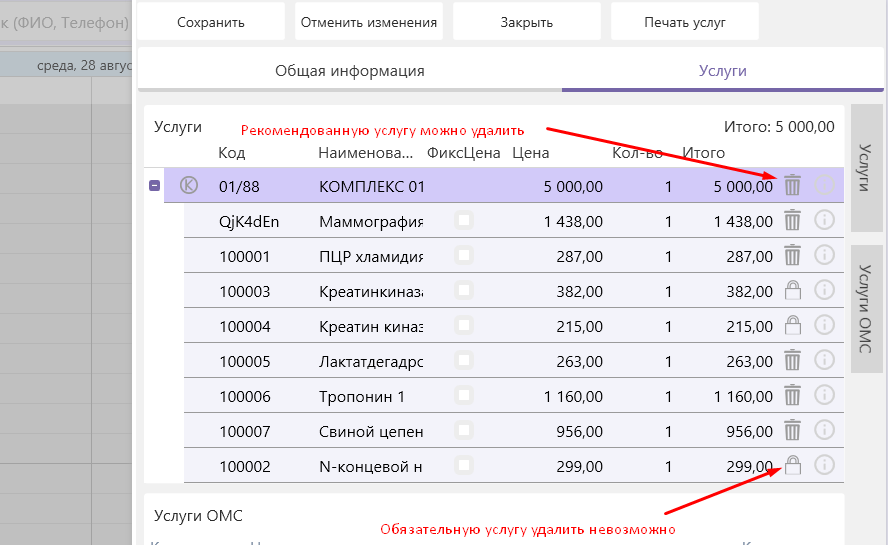Show info for service 100002
This screenshot has width=888, height=545.
(x=825, y=466)
